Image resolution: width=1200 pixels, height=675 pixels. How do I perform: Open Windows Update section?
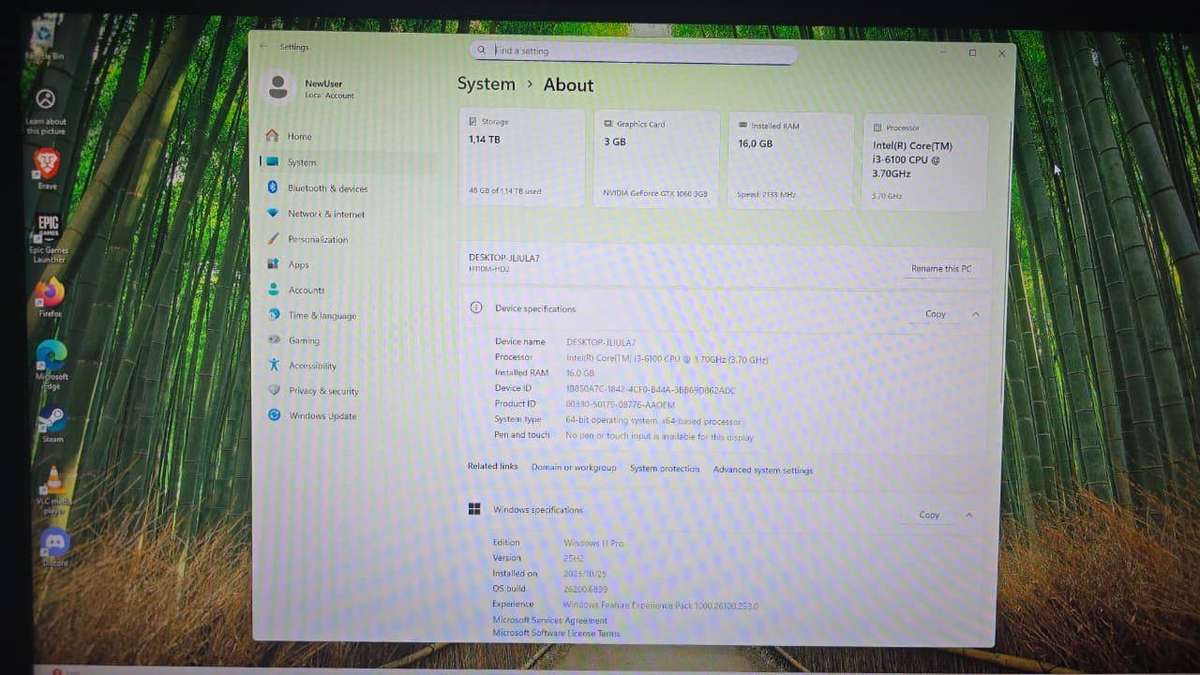tap(321, 416)
